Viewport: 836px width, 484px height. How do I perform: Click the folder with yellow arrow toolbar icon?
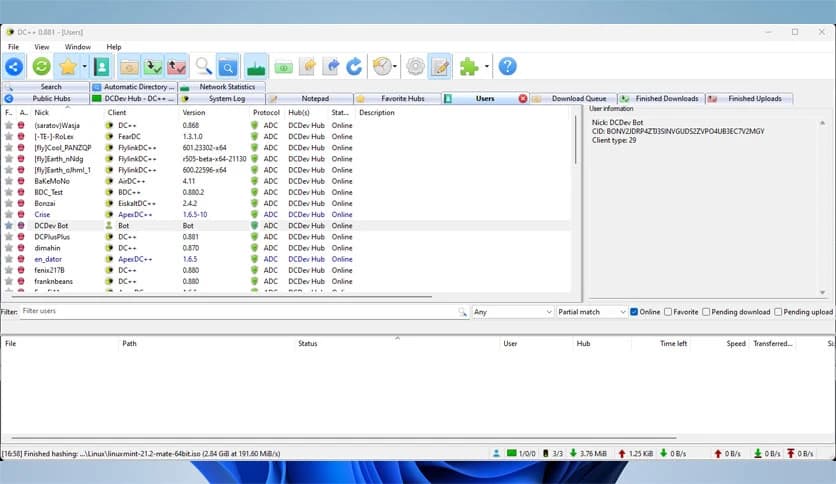(308, 67)
